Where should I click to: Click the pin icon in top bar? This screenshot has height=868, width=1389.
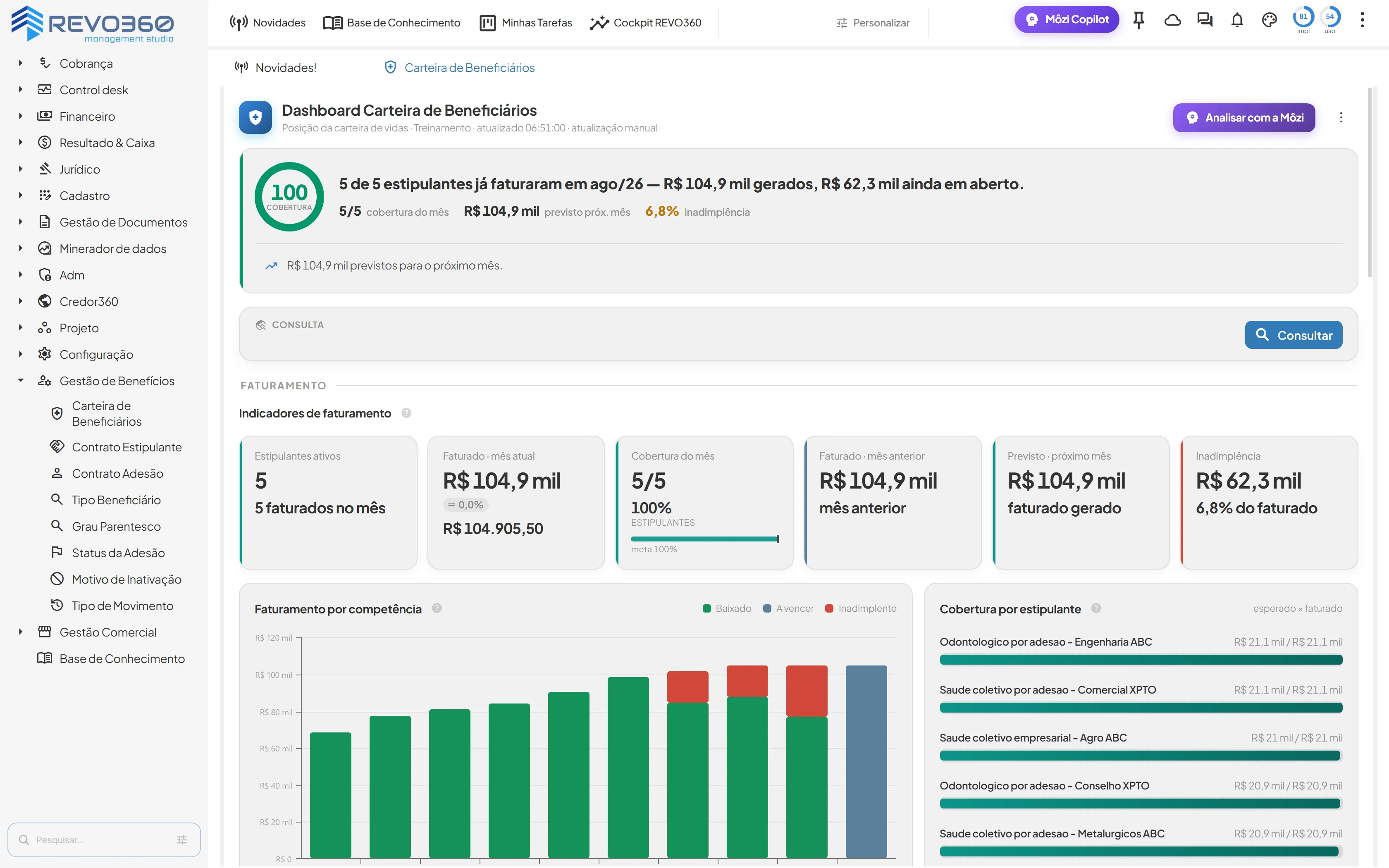click(x=1139, y=21)
